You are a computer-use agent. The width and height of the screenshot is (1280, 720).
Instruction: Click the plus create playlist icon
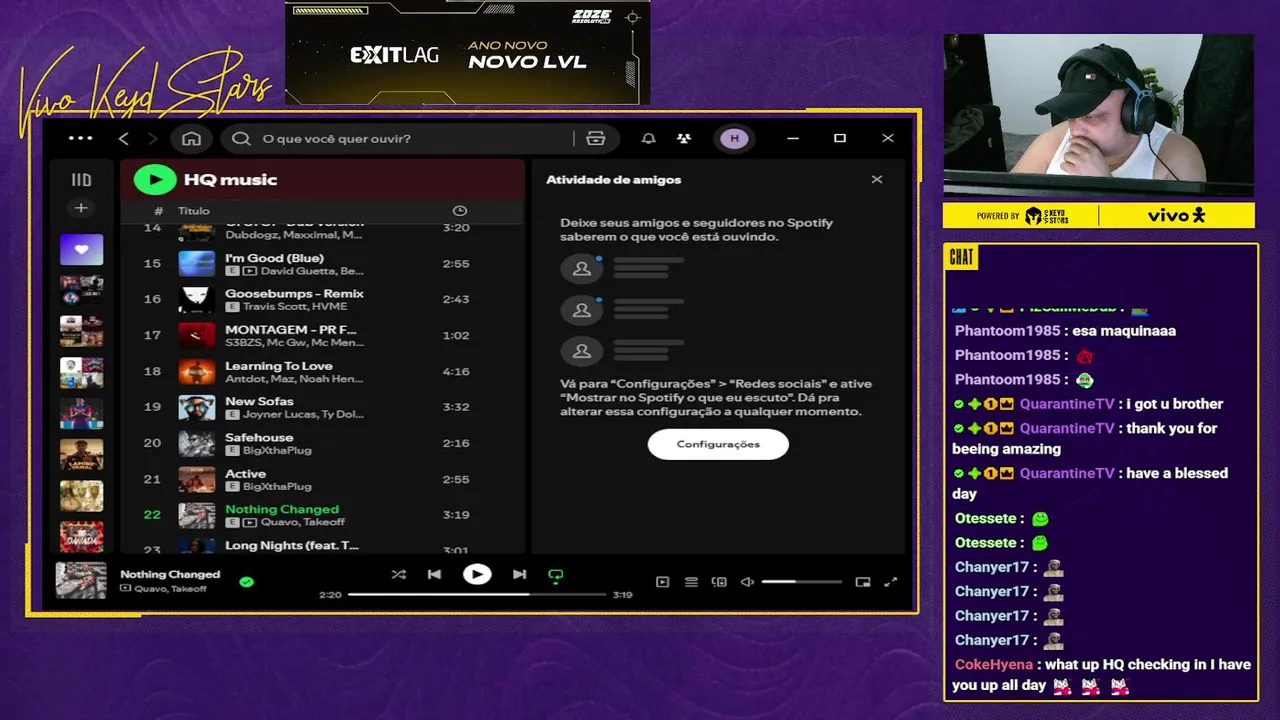click(x=81, y=208)
